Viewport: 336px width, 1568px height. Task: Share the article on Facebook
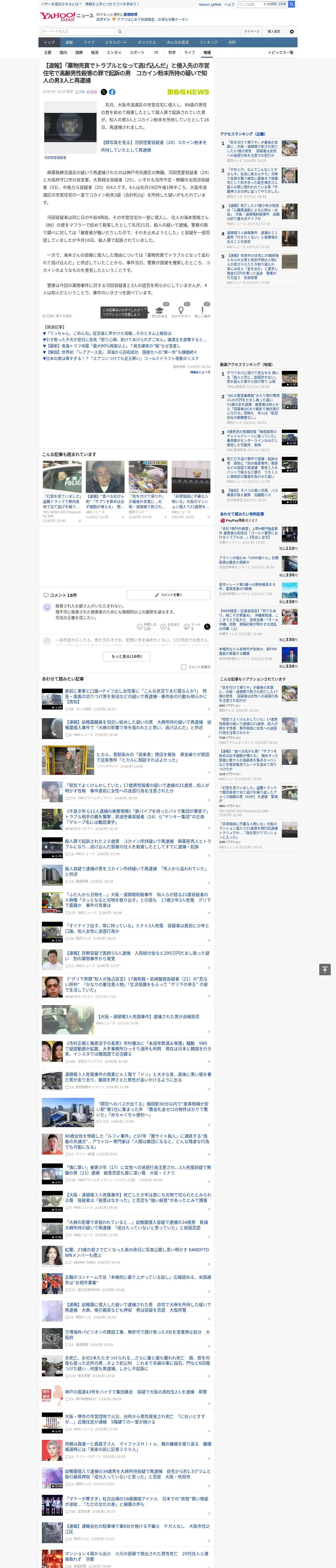pyautogui.click(x=112, y=92)
